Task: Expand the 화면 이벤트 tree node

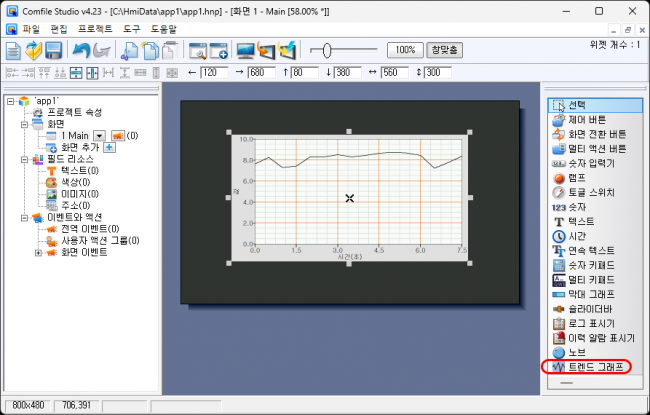Action: pyautogui.click(x=38, y=252)
